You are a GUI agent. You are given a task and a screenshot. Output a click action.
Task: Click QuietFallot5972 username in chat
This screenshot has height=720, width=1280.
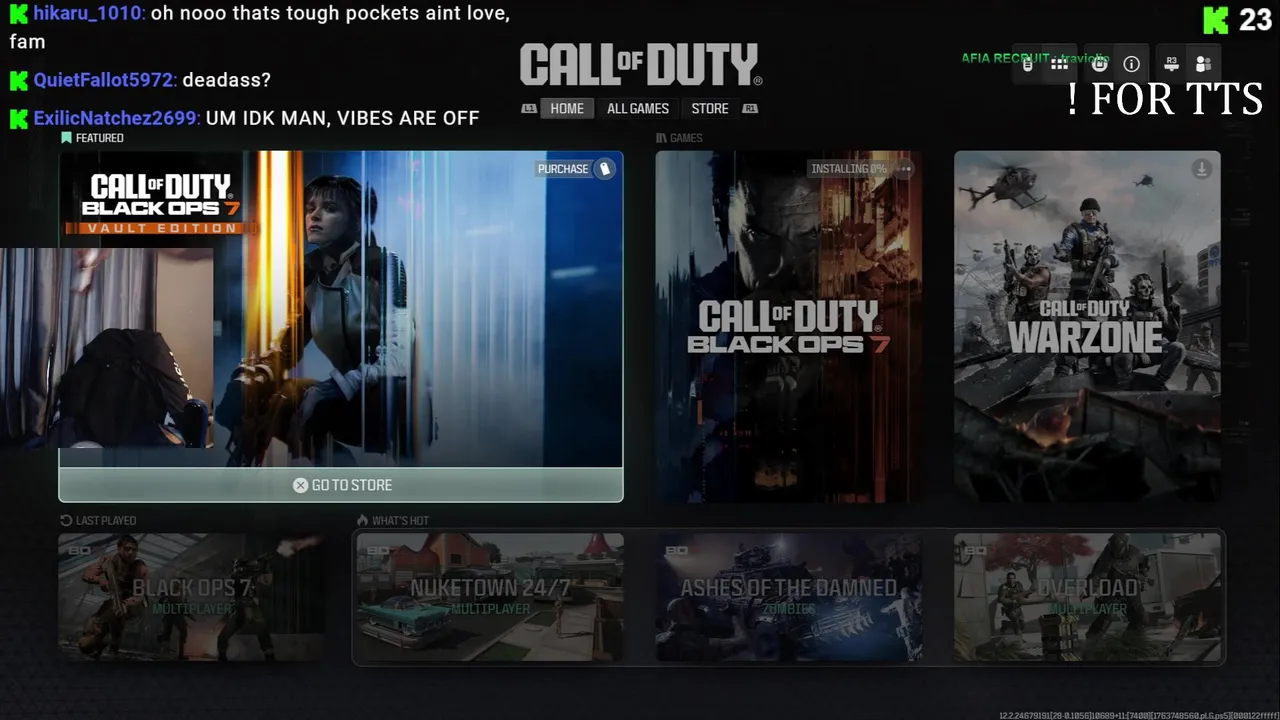[x=104, y=80]
